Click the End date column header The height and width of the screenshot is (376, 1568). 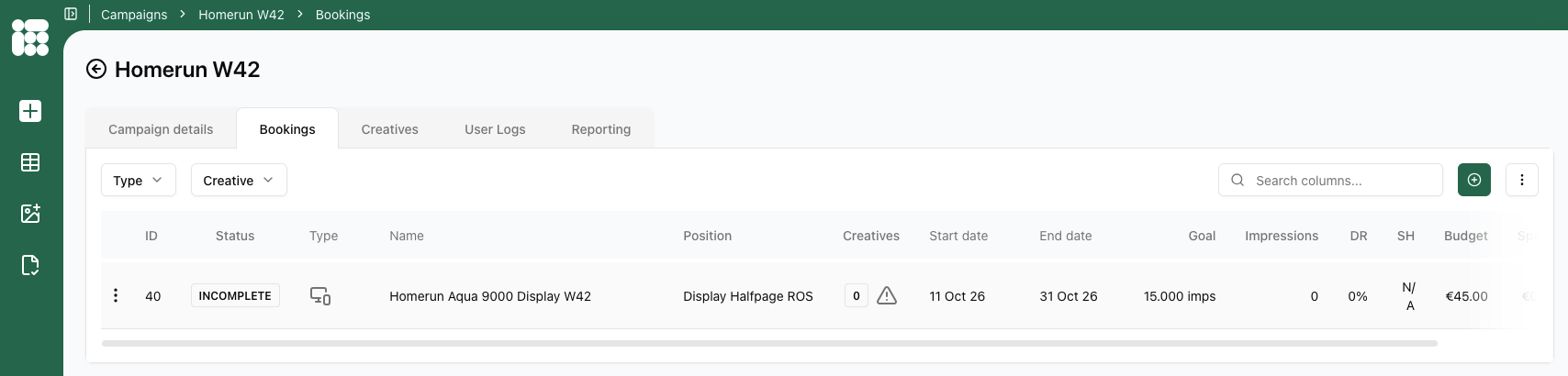point(1066,236)
